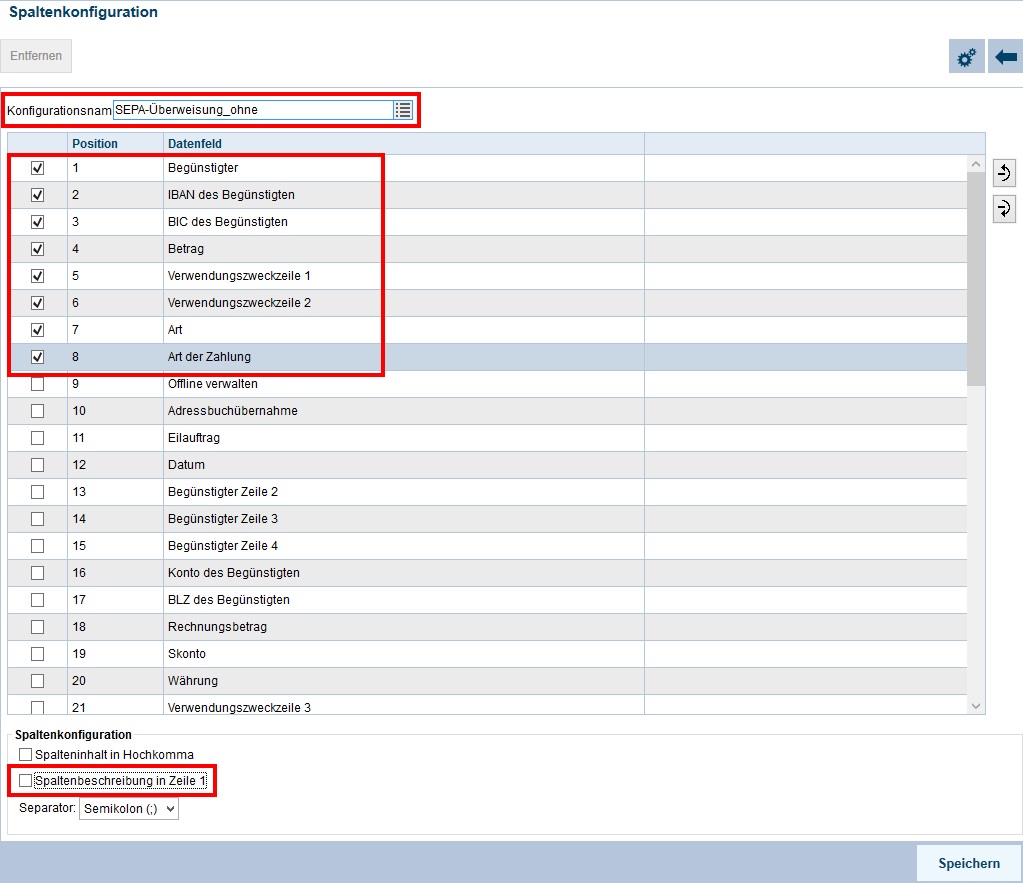The height and width of the screenshot is (883, 1023).
Task: Check the Datum row checkbox
Action: [37, 464]
